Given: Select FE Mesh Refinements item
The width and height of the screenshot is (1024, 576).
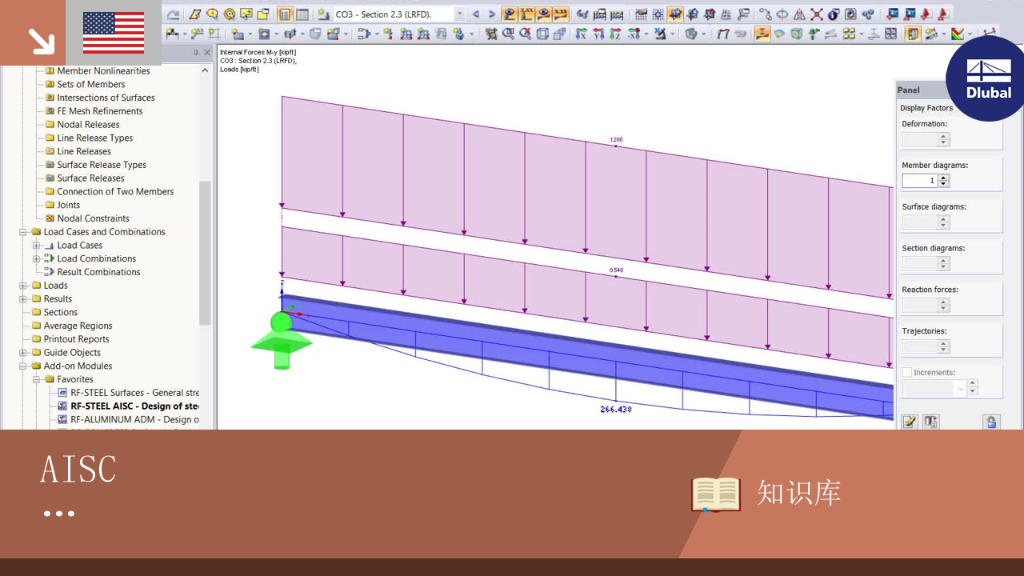Looking at the screenshot, I should click(99, 111).
